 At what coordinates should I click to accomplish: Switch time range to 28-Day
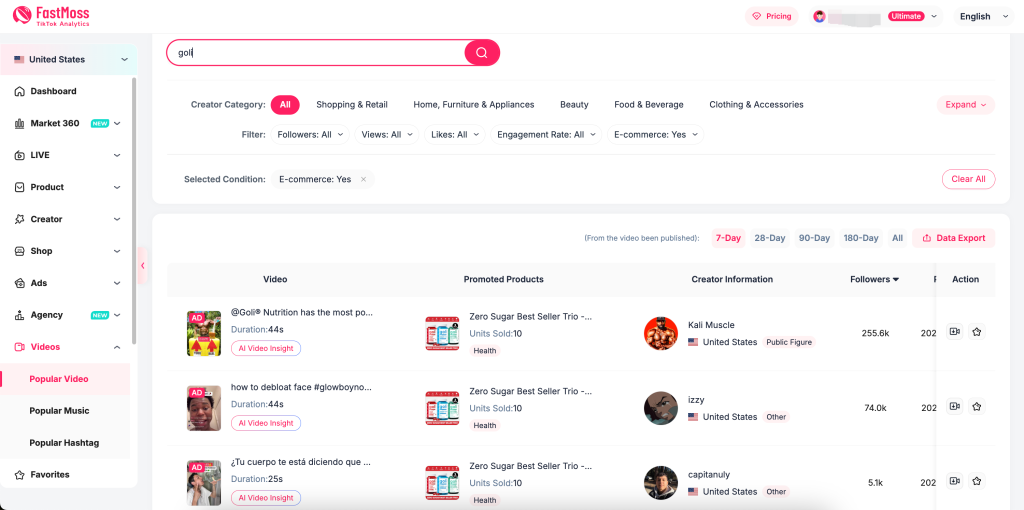(x=769, y=238)
